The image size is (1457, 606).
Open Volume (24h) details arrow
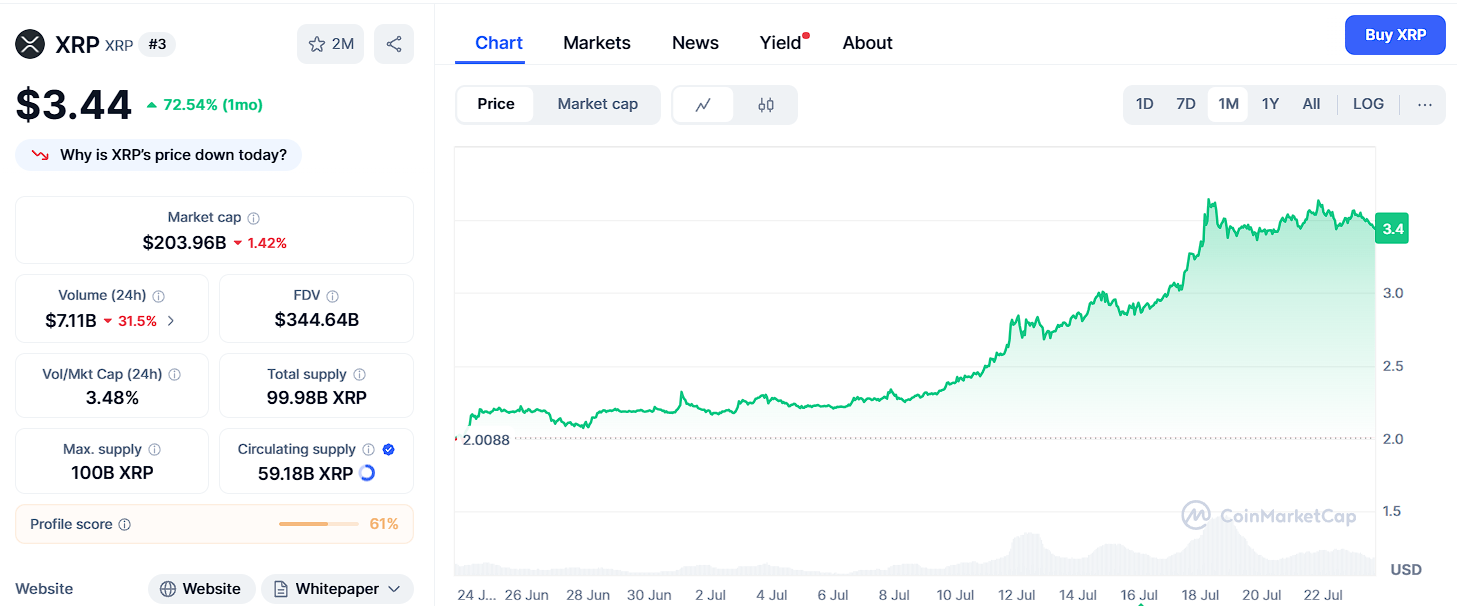pyautogui.click(x=171, y=321)
